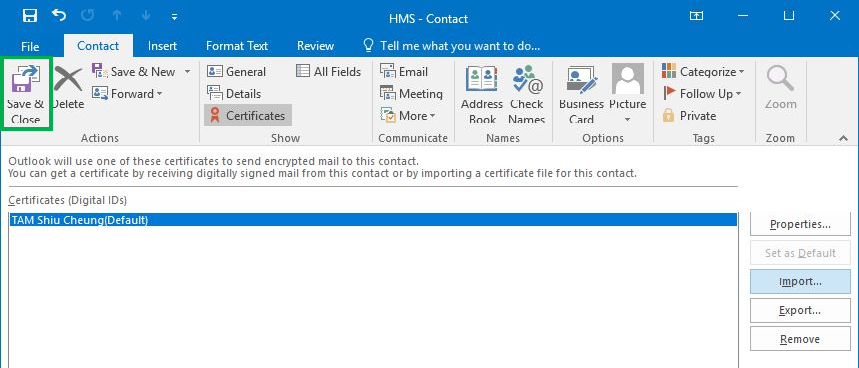Remove the selected certificate
Screen dimensions: 859x368
point(800,339)
